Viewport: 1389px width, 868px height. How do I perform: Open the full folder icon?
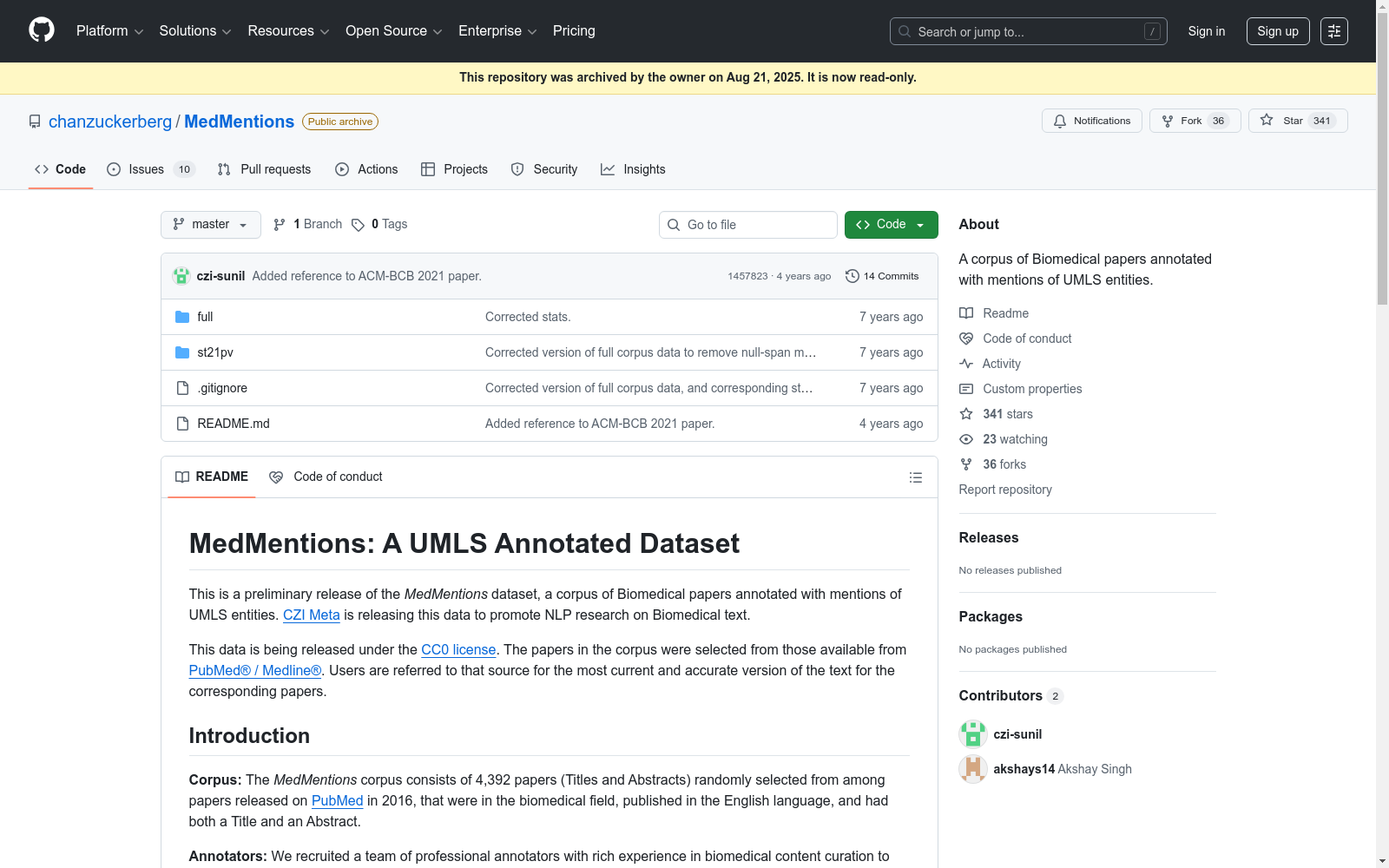pyautogui.click(x=182, y=317)
